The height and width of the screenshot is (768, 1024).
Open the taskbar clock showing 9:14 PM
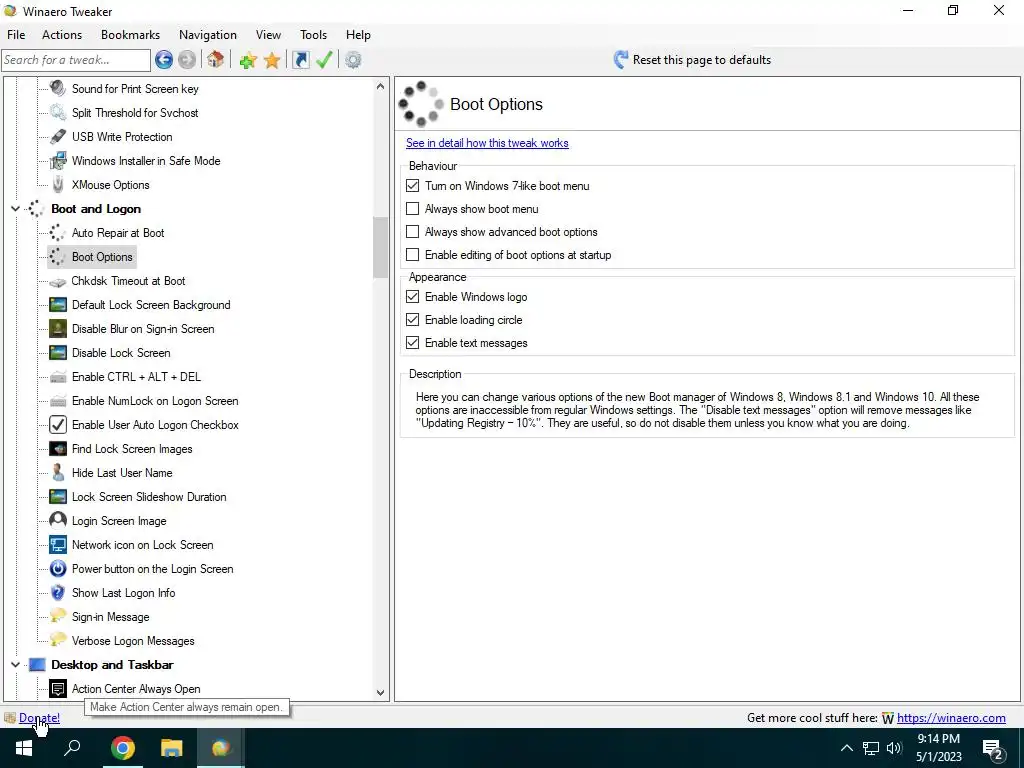pos(938,748)
